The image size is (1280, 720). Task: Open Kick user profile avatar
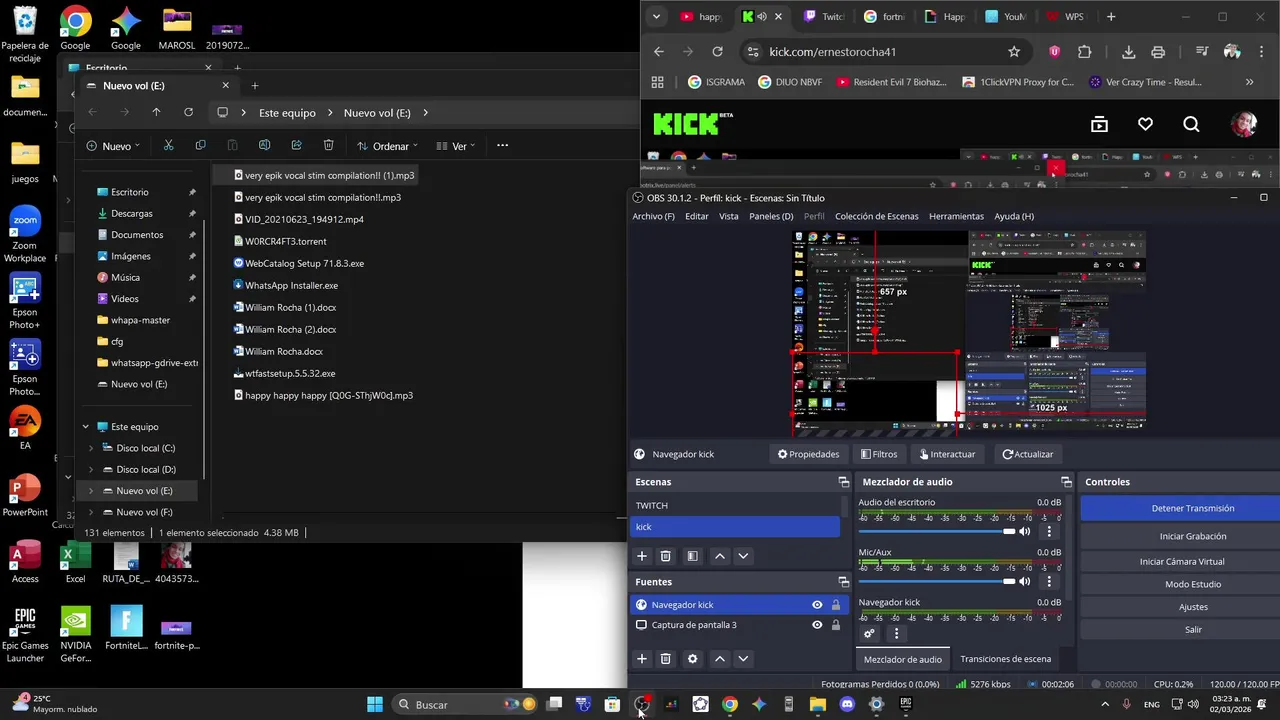(x=1244, y=124)
